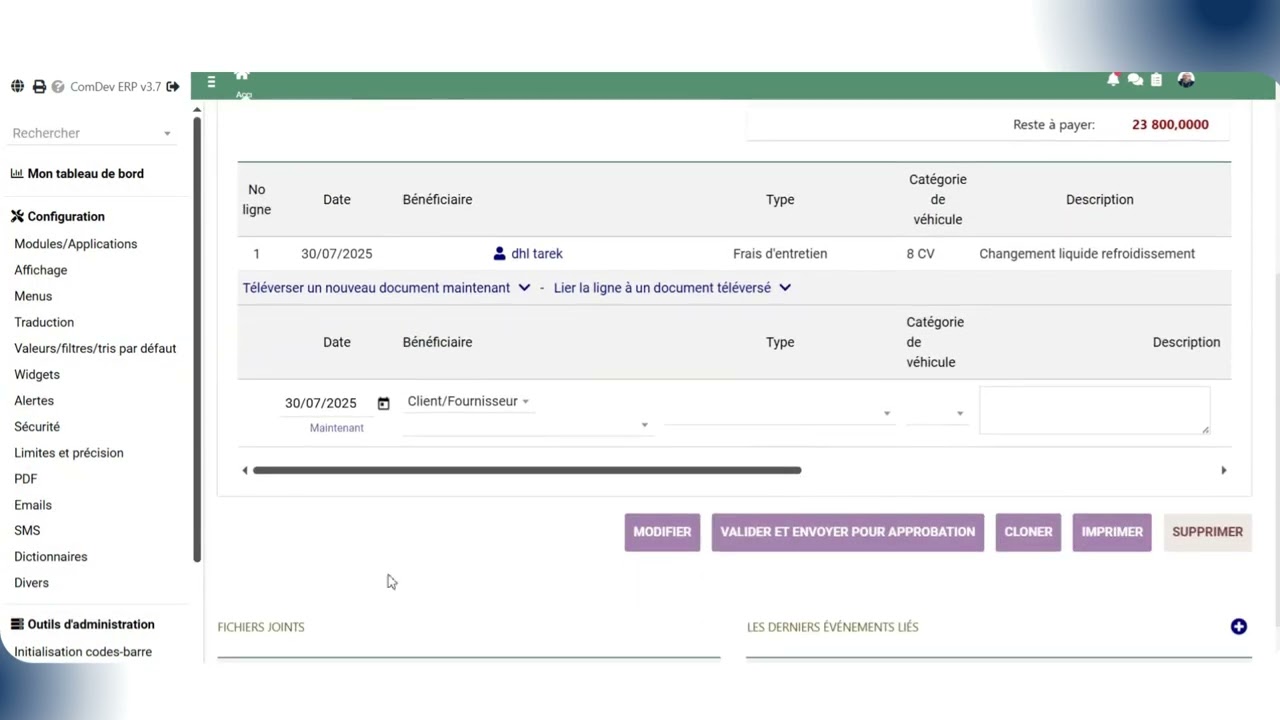Image resolution: width=1280 pixels, height=720 pixels.
Task: Click the Outils d'administration list icon
Action: tap(17, 624)
